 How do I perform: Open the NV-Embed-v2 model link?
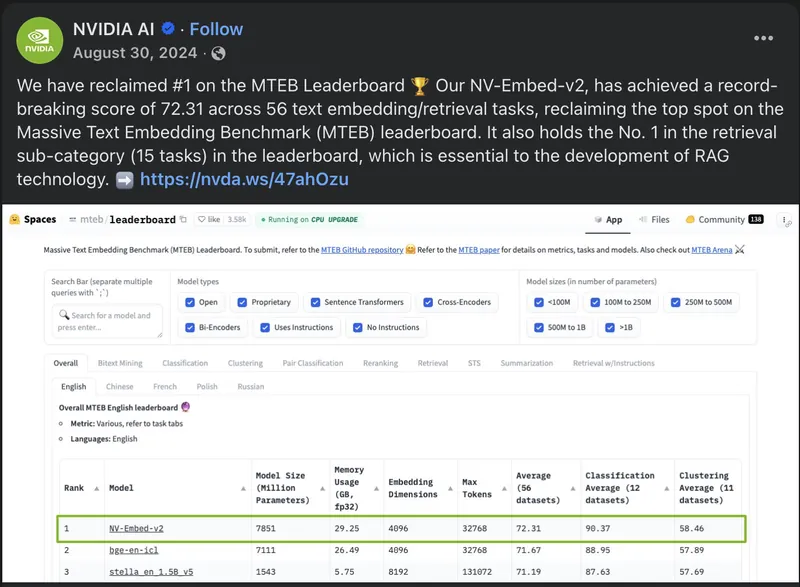(x=136, y=528)
